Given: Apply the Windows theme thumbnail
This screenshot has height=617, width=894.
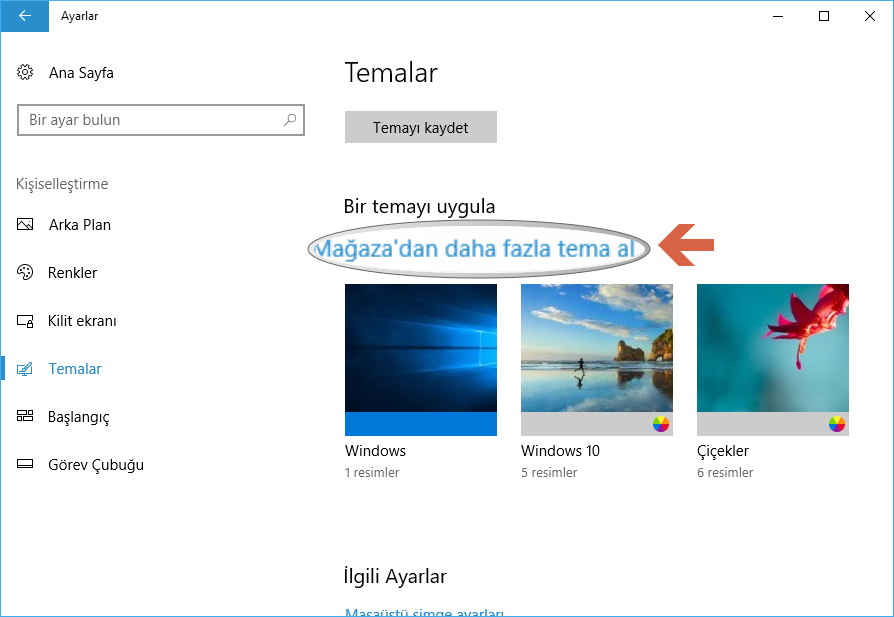Looking at the screenshot, I should (420, 360).
